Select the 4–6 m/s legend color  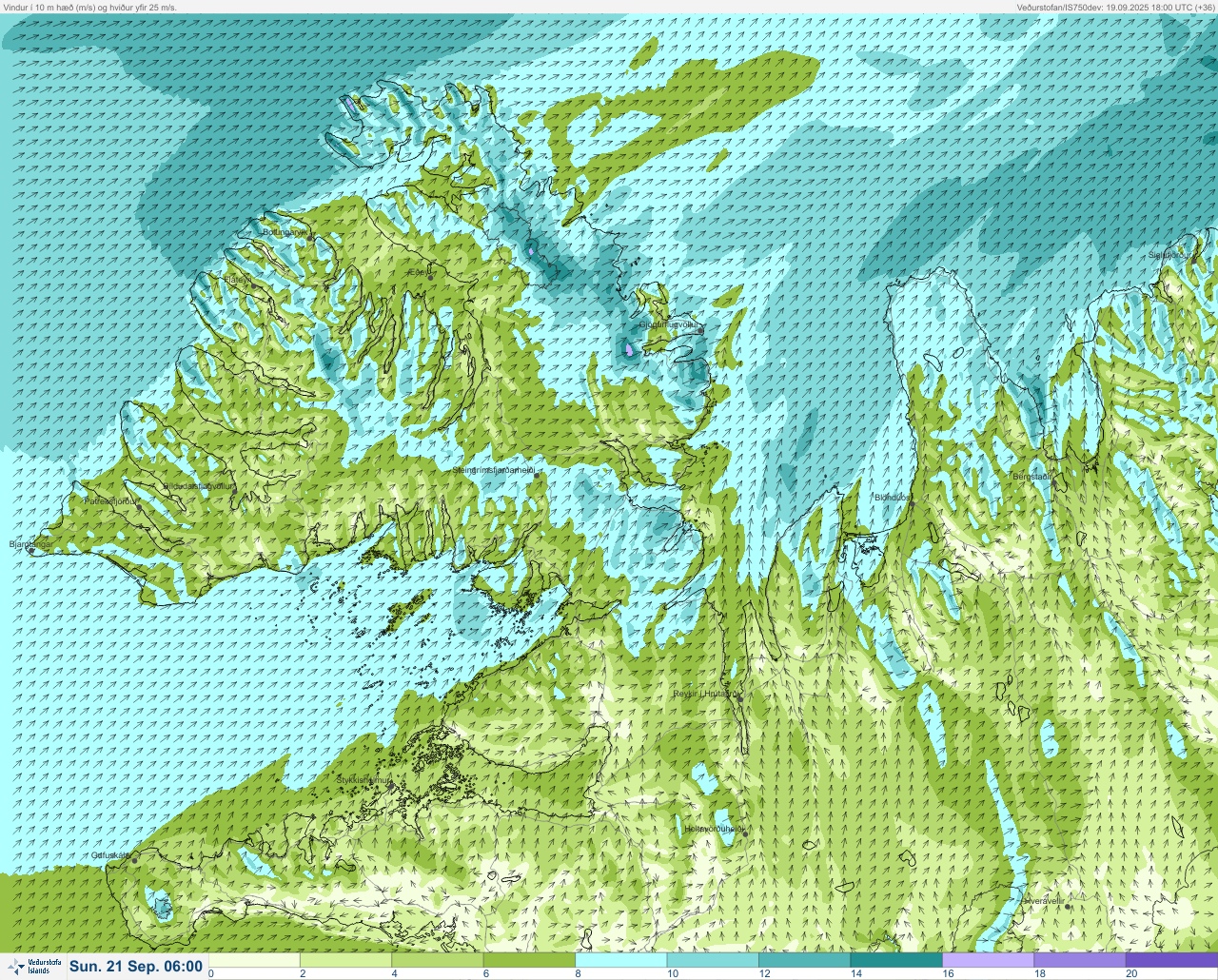click(x=438, y=960)
